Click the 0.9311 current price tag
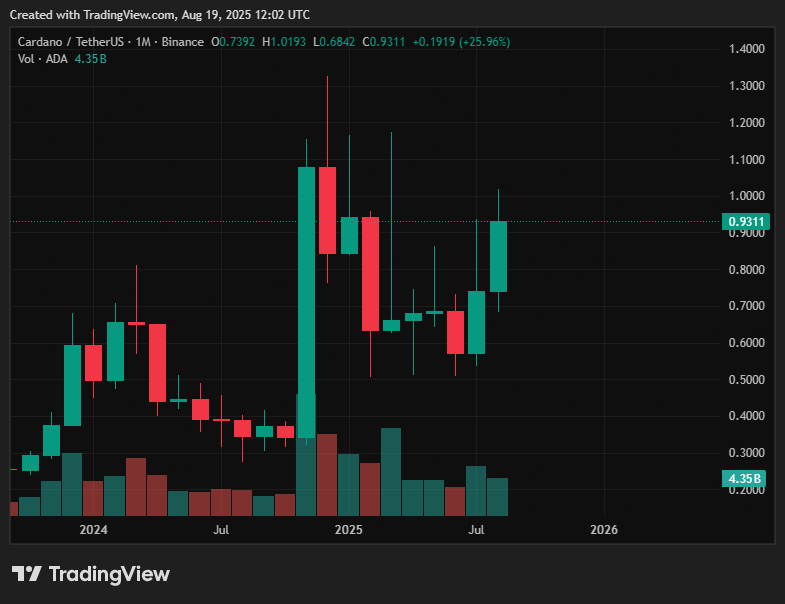This screenshot has height=604, width=785. point(745,222)
